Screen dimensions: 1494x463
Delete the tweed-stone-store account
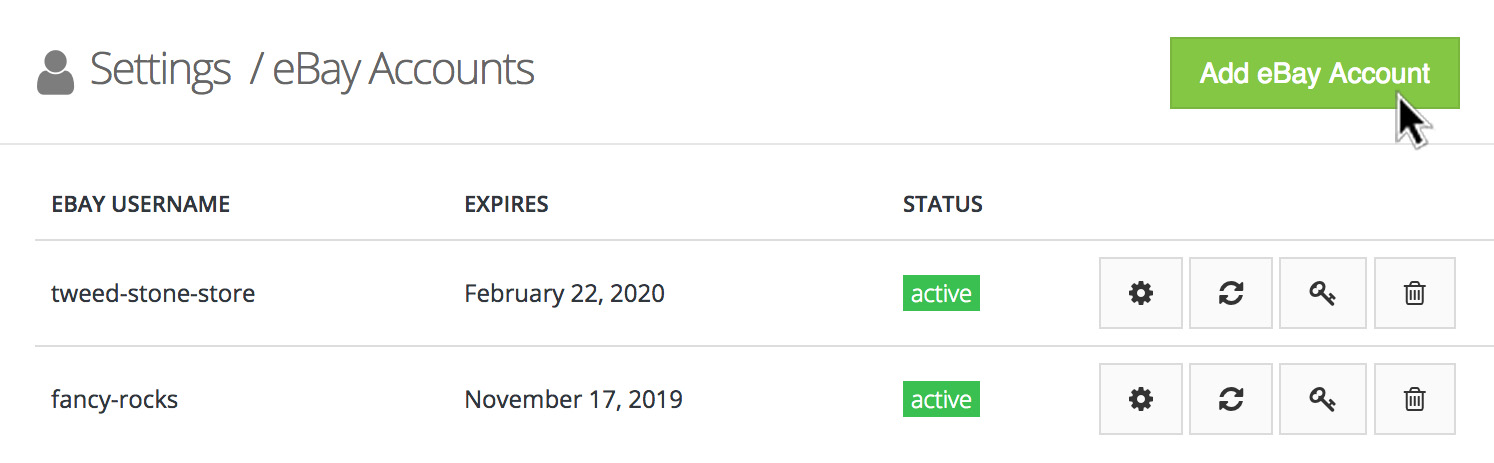1414,293
